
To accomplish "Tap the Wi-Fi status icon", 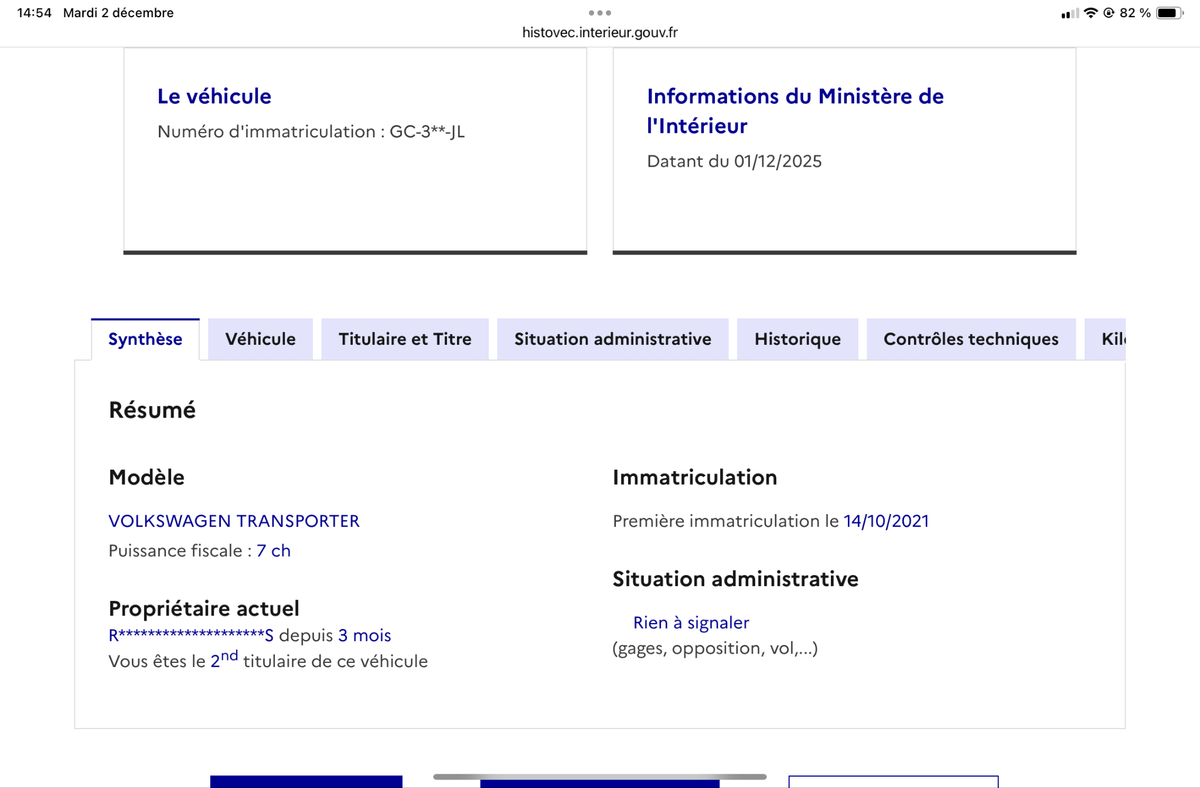I will (1091, 13).
